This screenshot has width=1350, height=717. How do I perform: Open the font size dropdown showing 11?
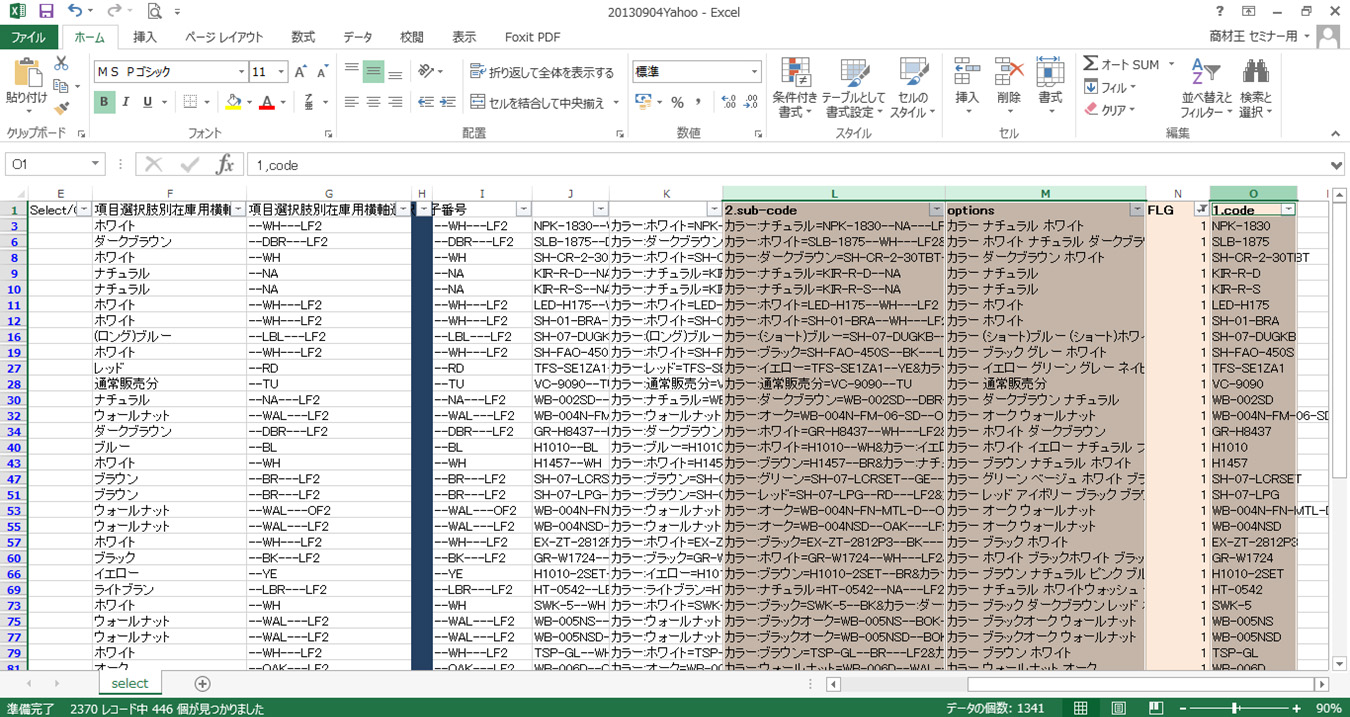point(281,72)
